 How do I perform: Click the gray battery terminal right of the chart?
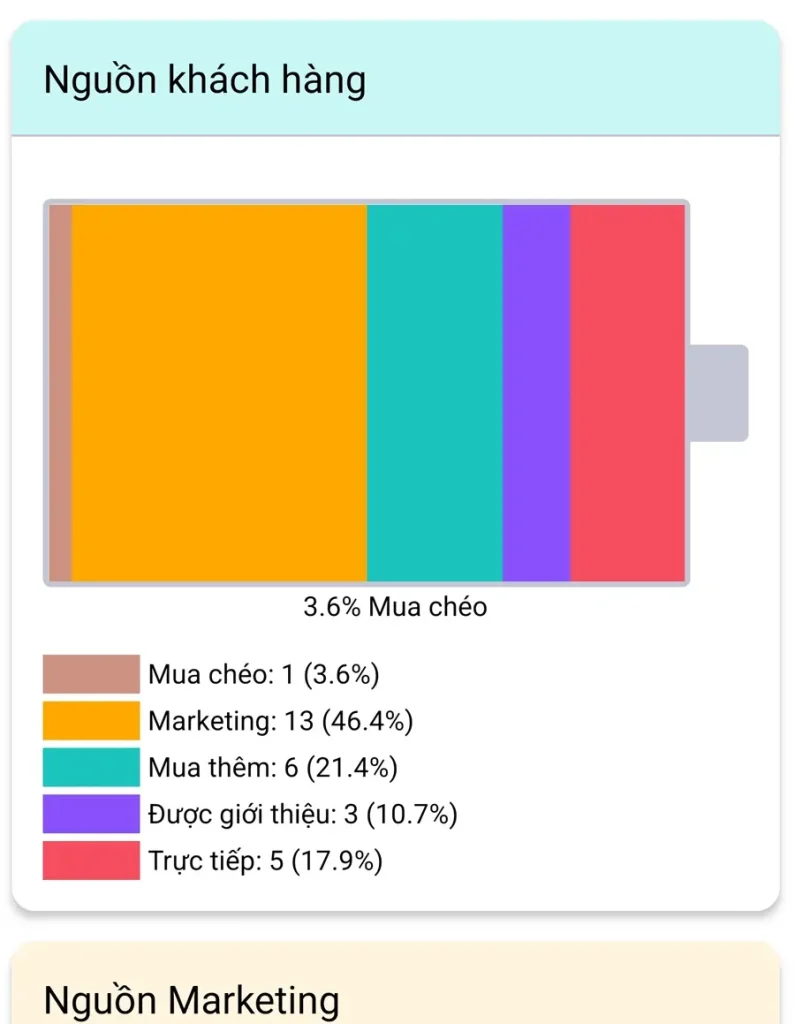pyautogui.click(x=719, y=393)
